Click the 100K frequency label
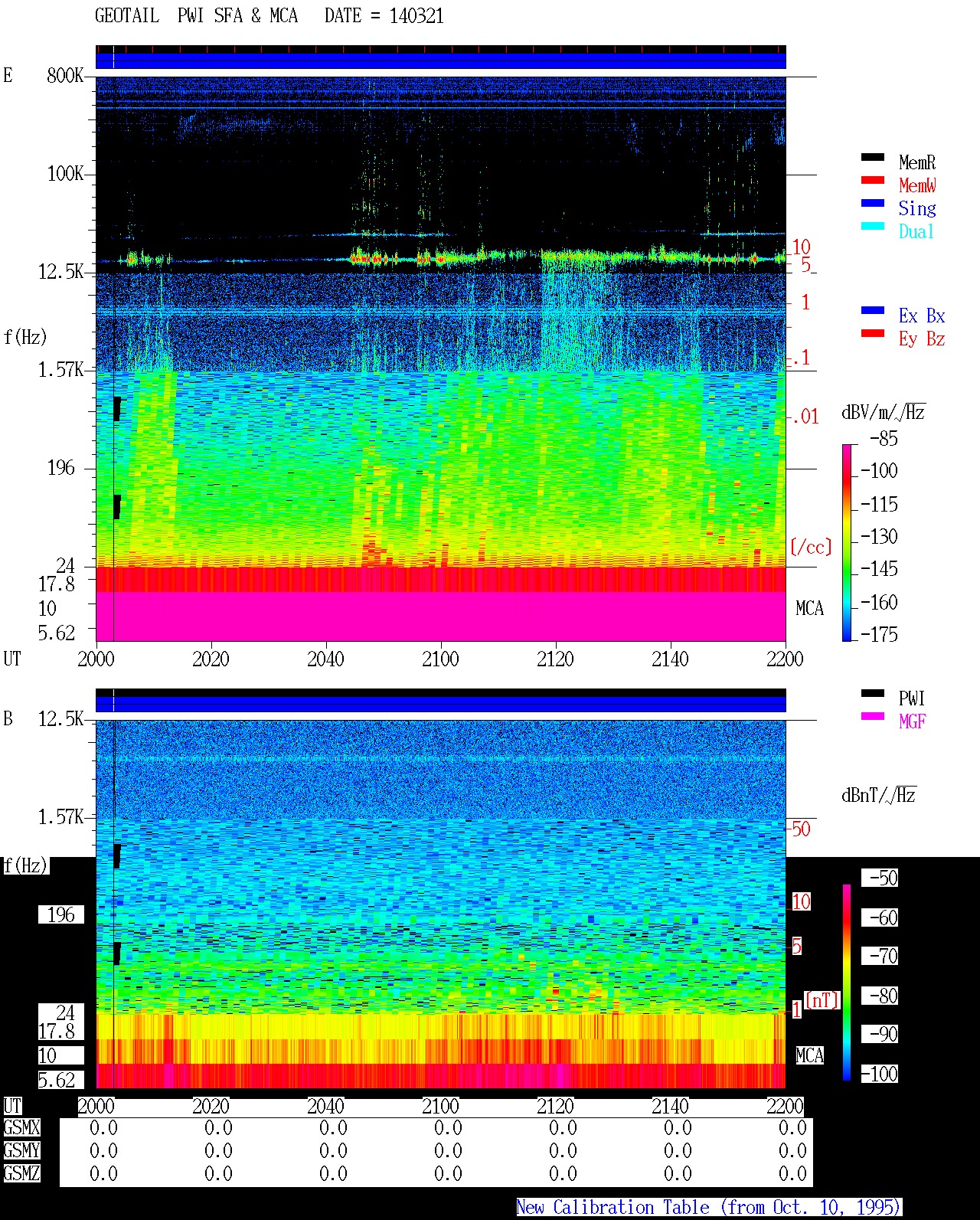This screenshot has height=1220, width=980. (x=65, y=173)
